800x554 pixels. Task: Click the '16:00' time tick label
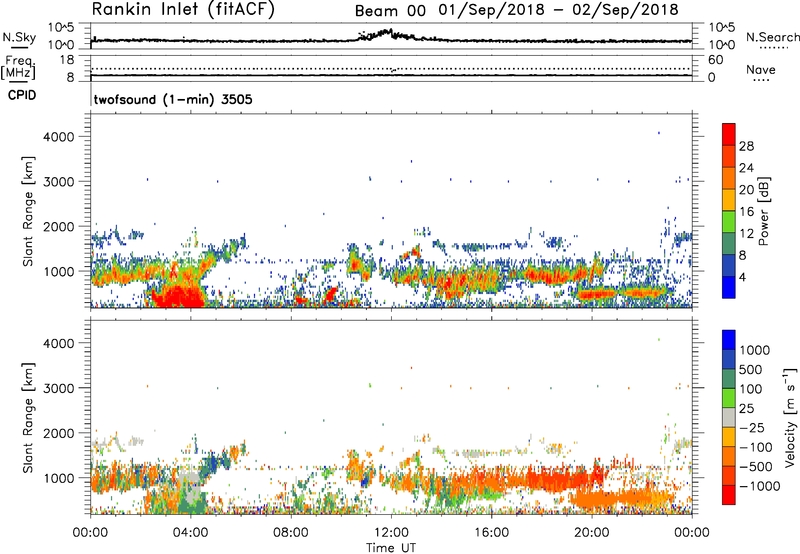(x=491, y=533)
